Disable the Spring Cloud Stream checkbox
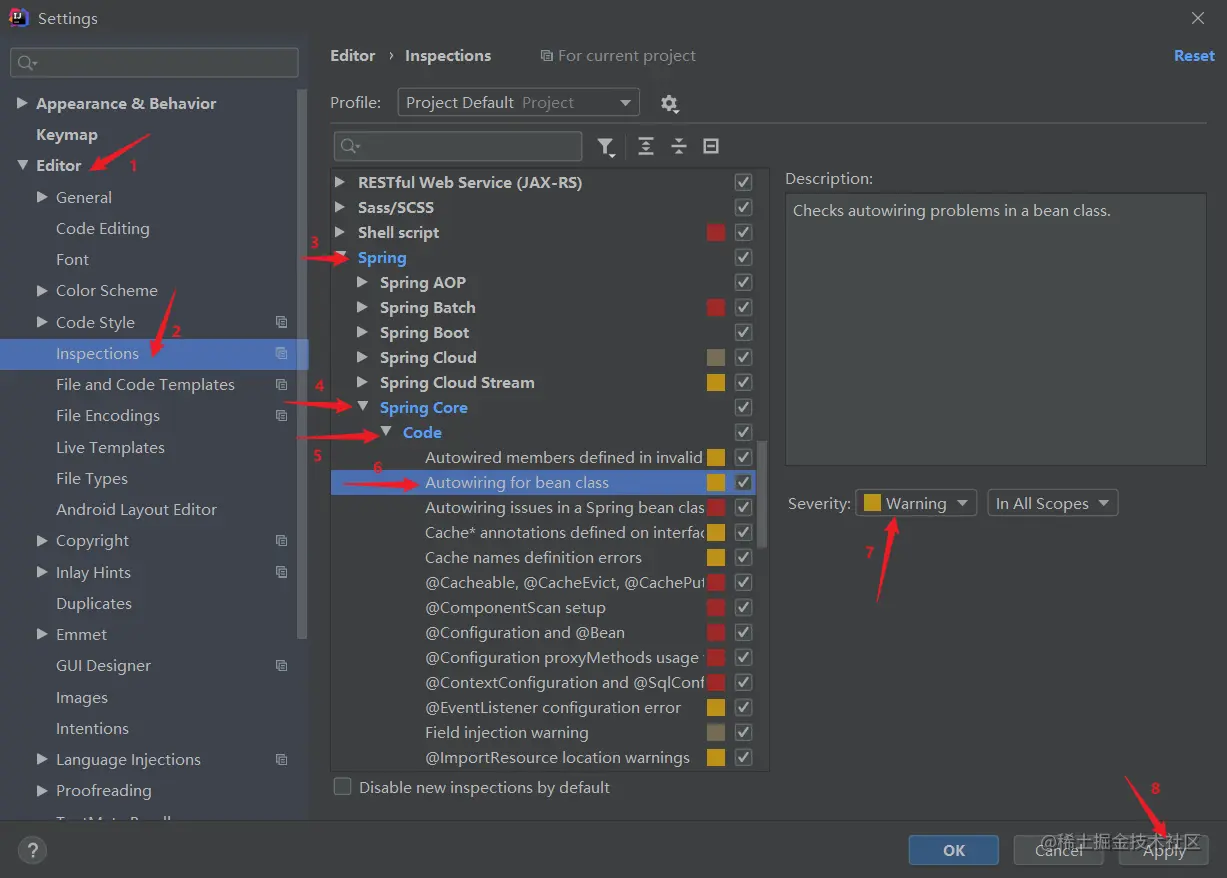The height and width of the screenshot is (878, 1227). pyautogui.click(x=743, y=382)
